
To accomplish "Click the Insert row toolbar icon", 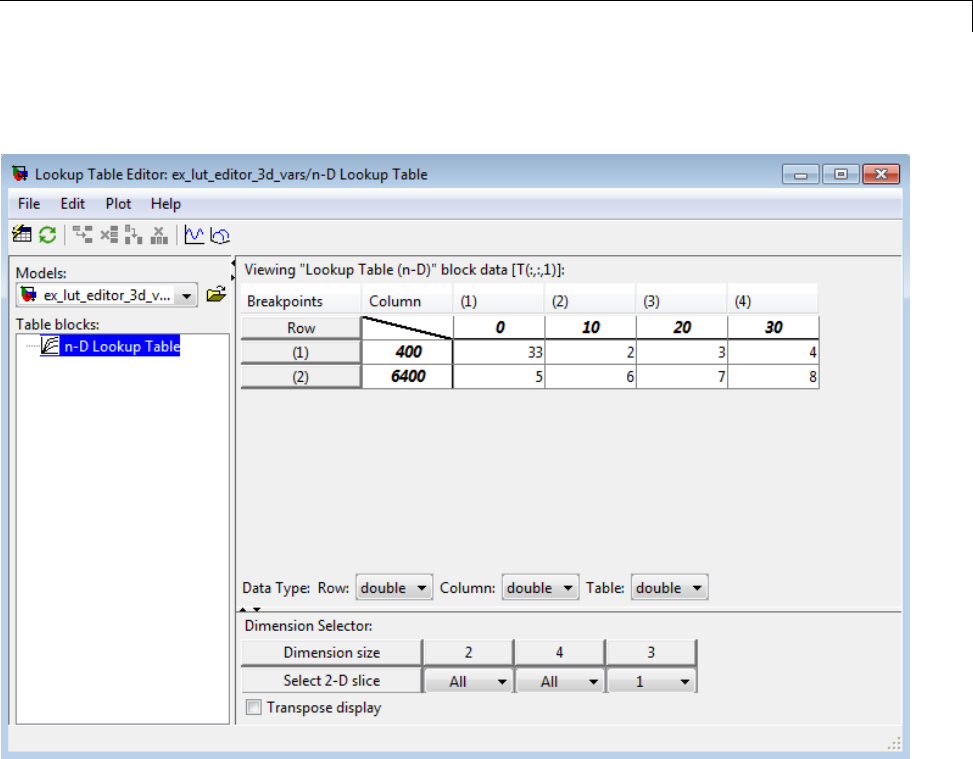I will (x=83, y=235).
